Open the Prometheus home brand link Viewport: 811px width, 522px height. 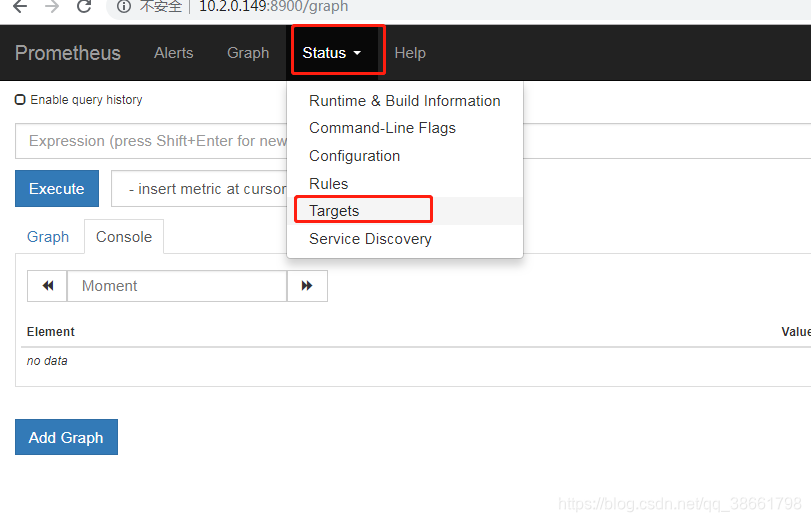(68, 53)
